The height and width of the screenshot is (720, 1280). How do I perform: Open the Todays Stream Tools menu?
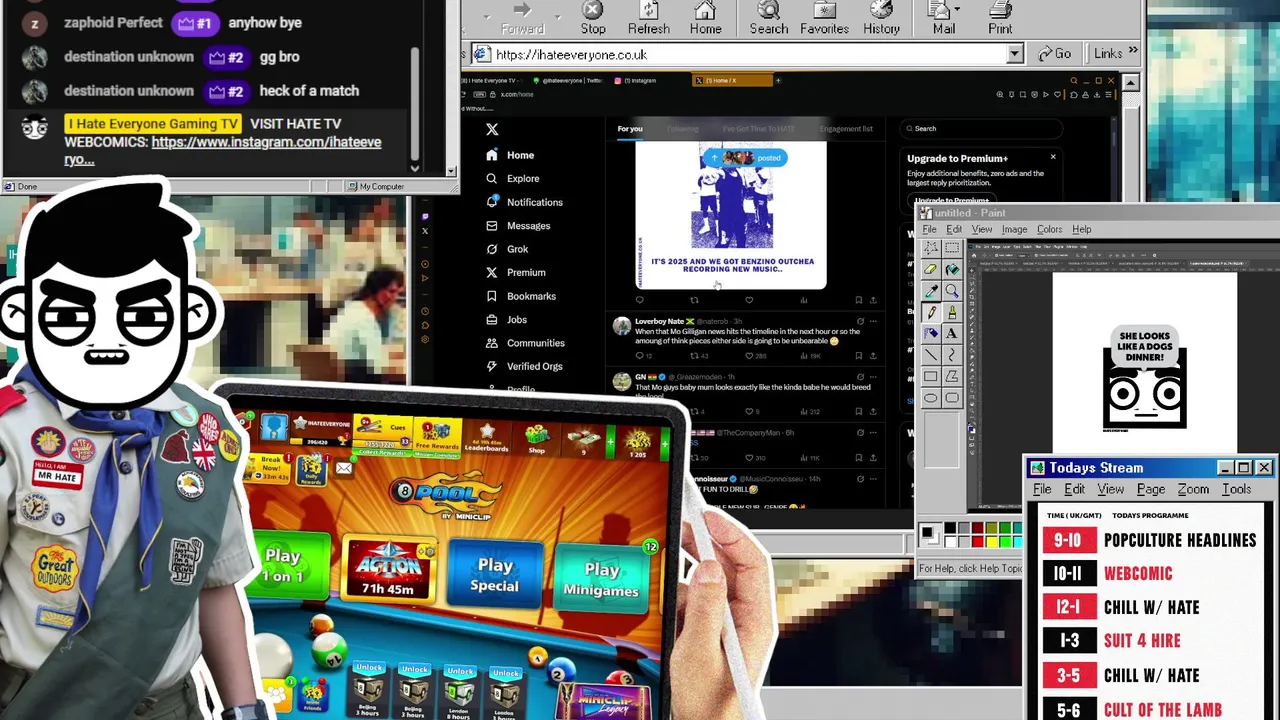(1236, 490)
